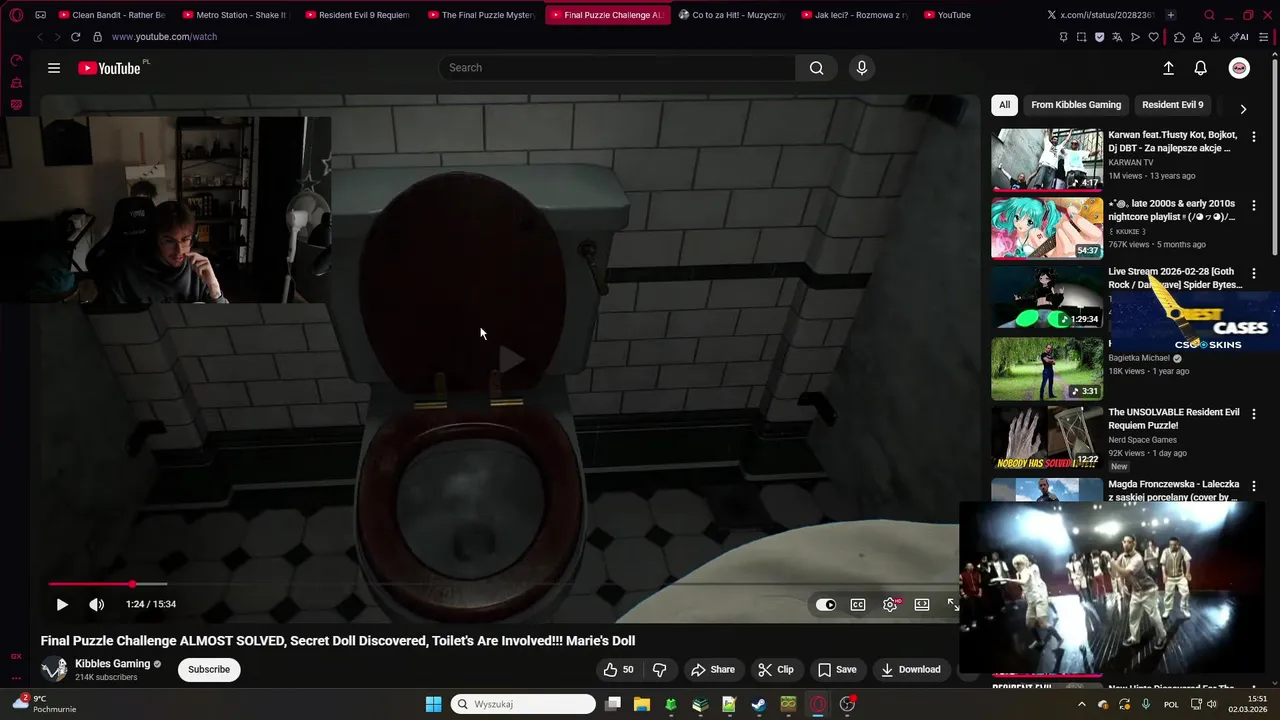The image size is (1280, 720).
Task: Focus the YouTube search field
Action: [617, 68]
